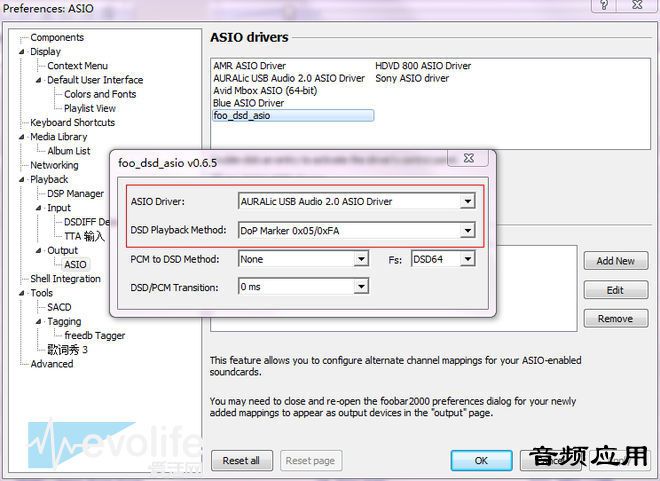660x481 pixels.
Task: Collapse the Media Library node
Action: (22, 137)
